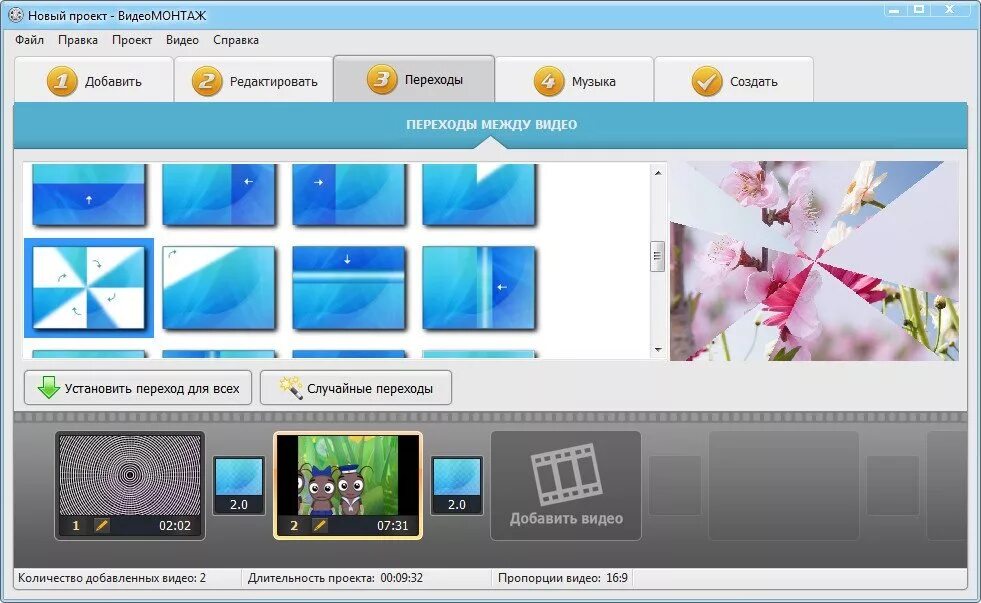Viewport: 981px width, 603px height.
Task: Click Пропорции видео 16:9 status text
Action: tap(563, 578)
